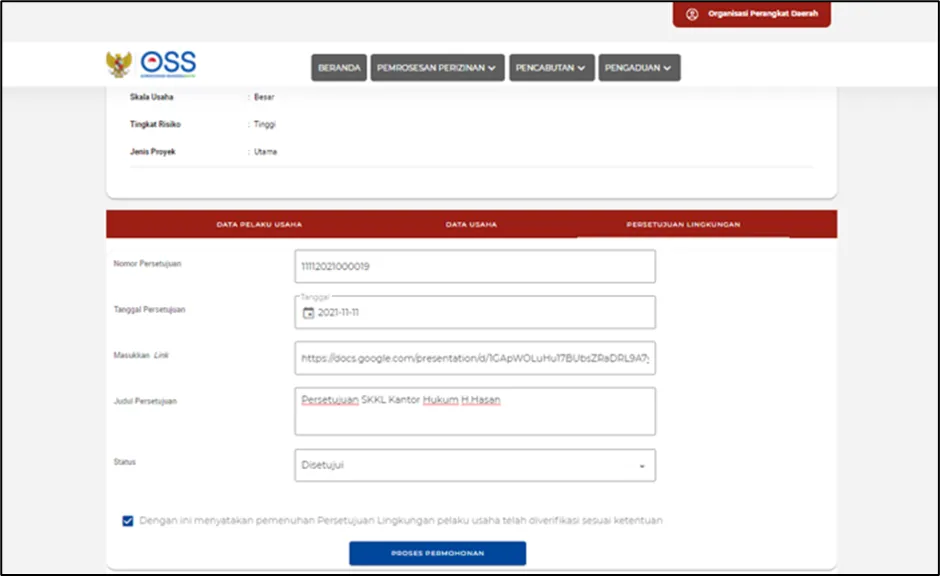
Task: Click the Judul Persetujuan text area
Action: pyautogui.click(x=475, y=412)
